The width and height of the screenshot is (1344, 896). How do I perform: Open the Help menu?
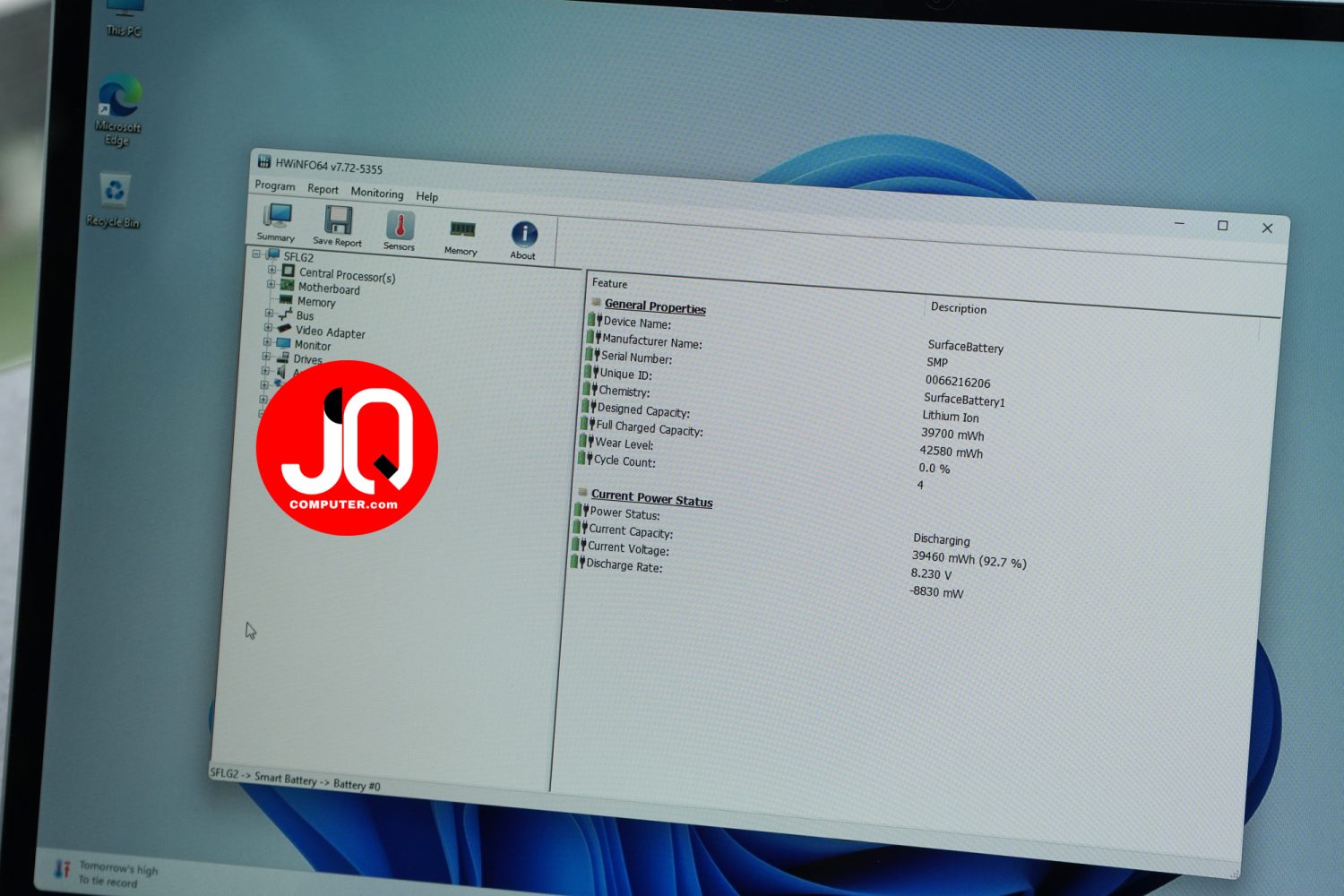coord(427,196)
